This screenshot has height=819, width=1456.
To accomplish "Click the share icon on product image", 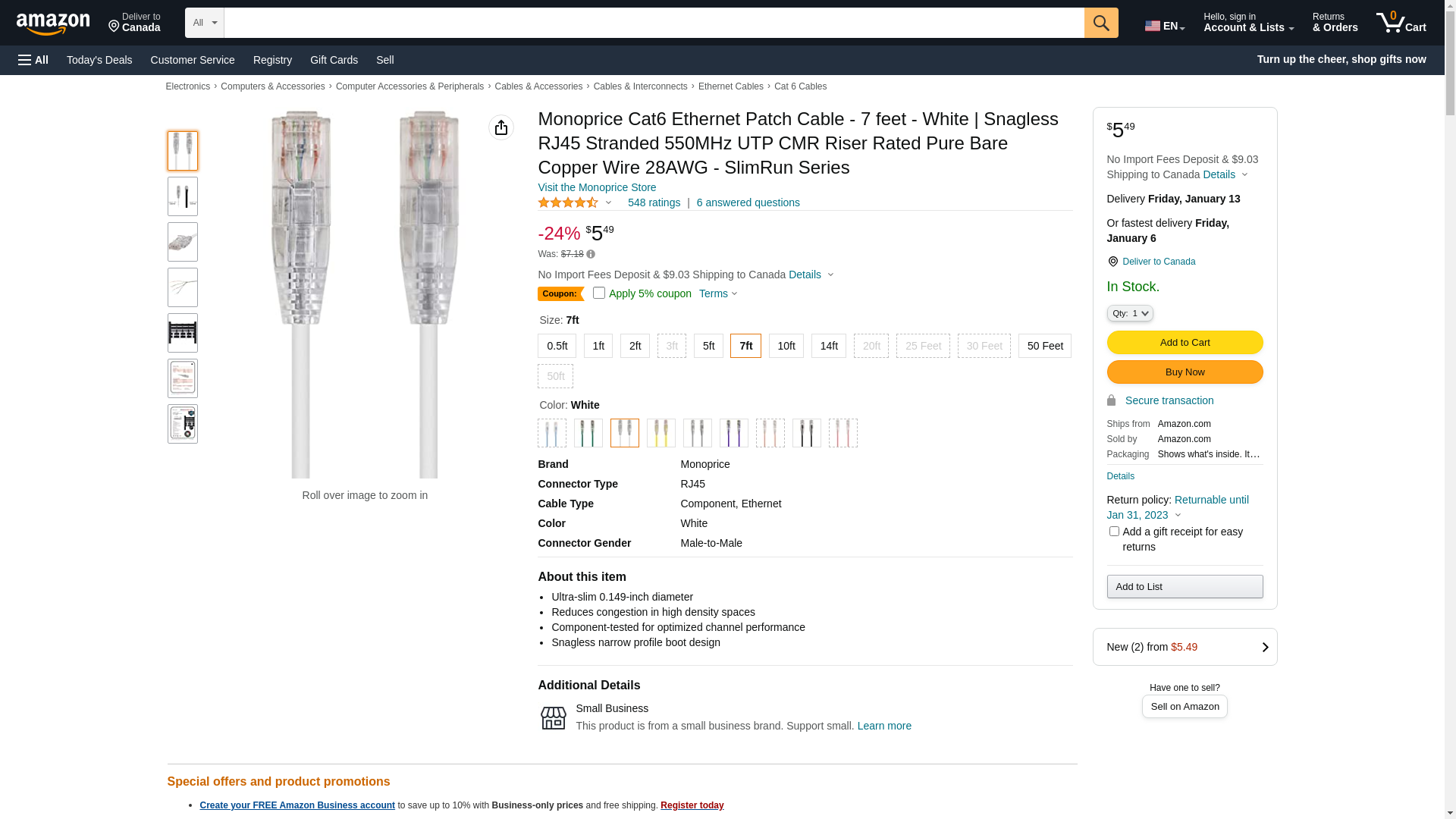I will click(500, 127).
